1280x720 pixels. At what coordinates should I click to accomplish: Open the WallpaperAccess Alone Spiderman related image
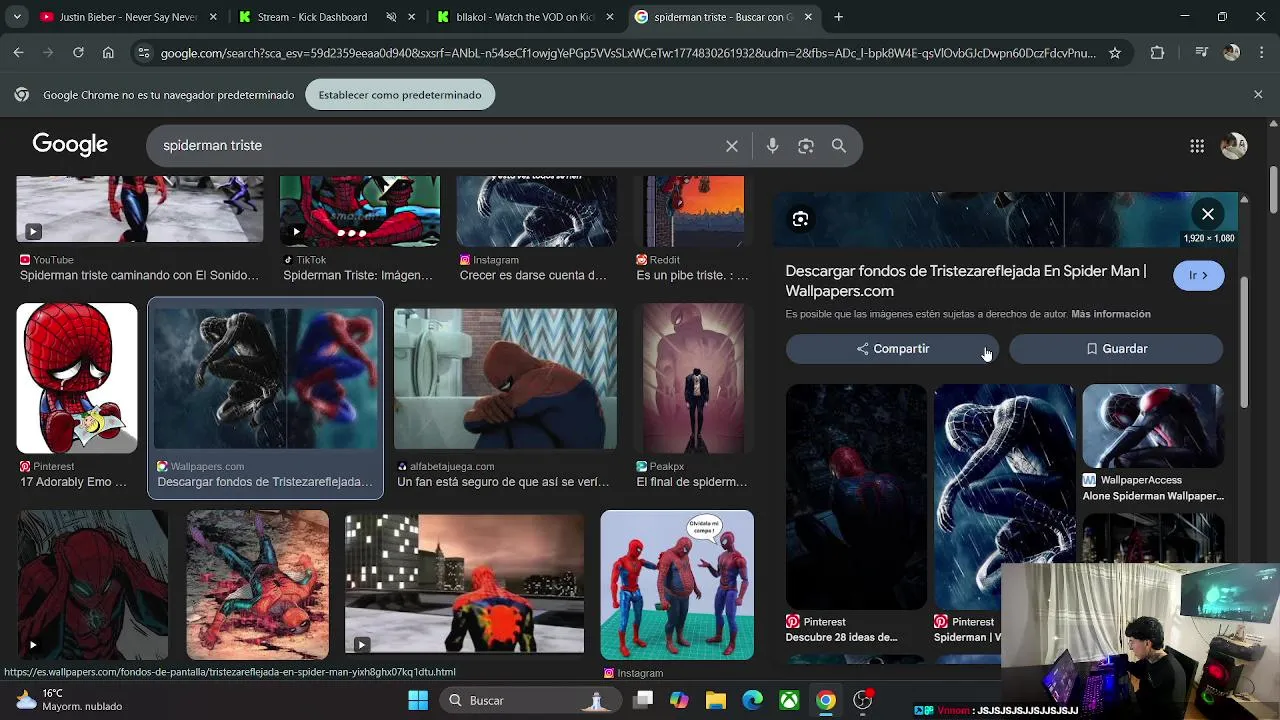point(1152,426)
